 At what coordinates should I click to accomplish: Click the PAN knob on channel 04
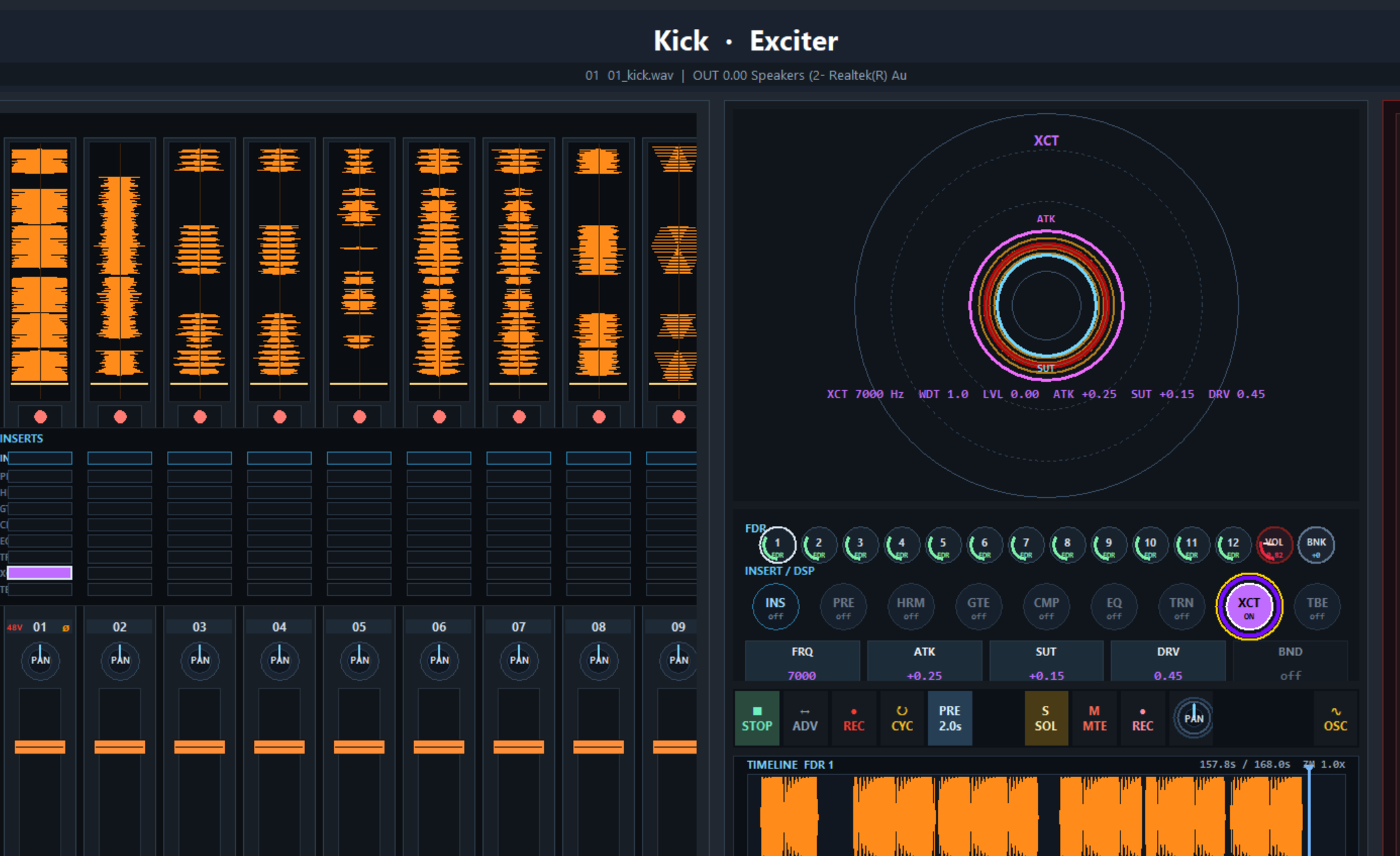pos(279,660)
